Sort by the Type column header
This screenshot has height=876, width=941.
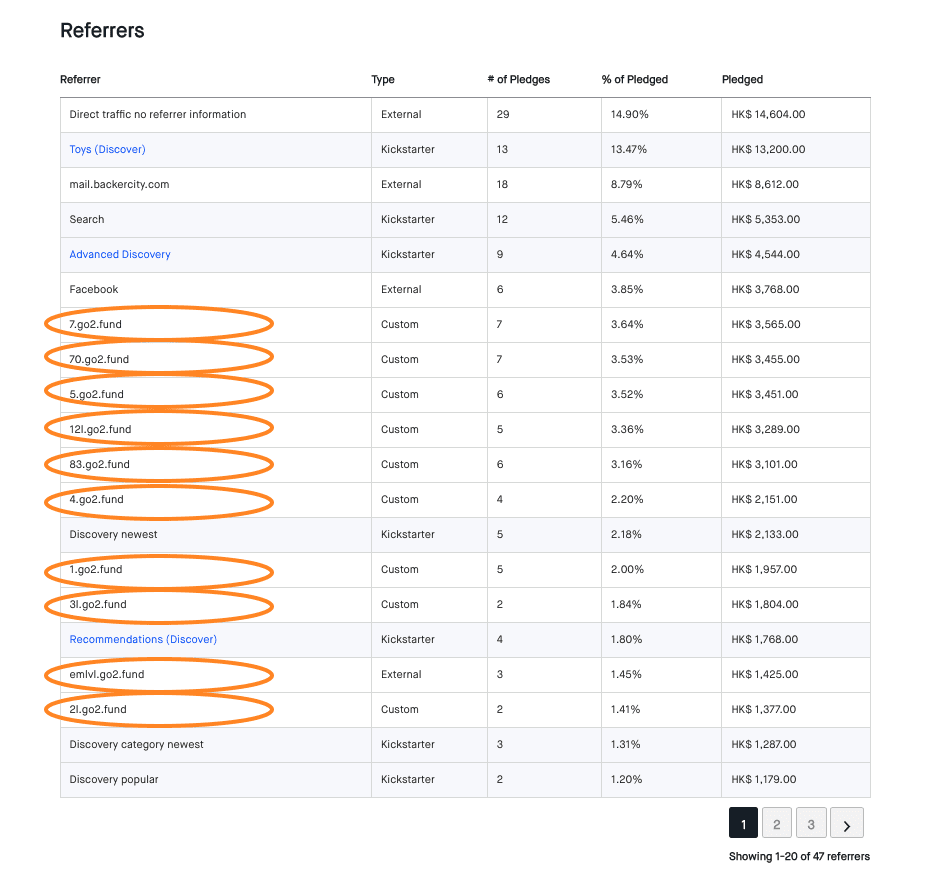[x=382, y=79]
